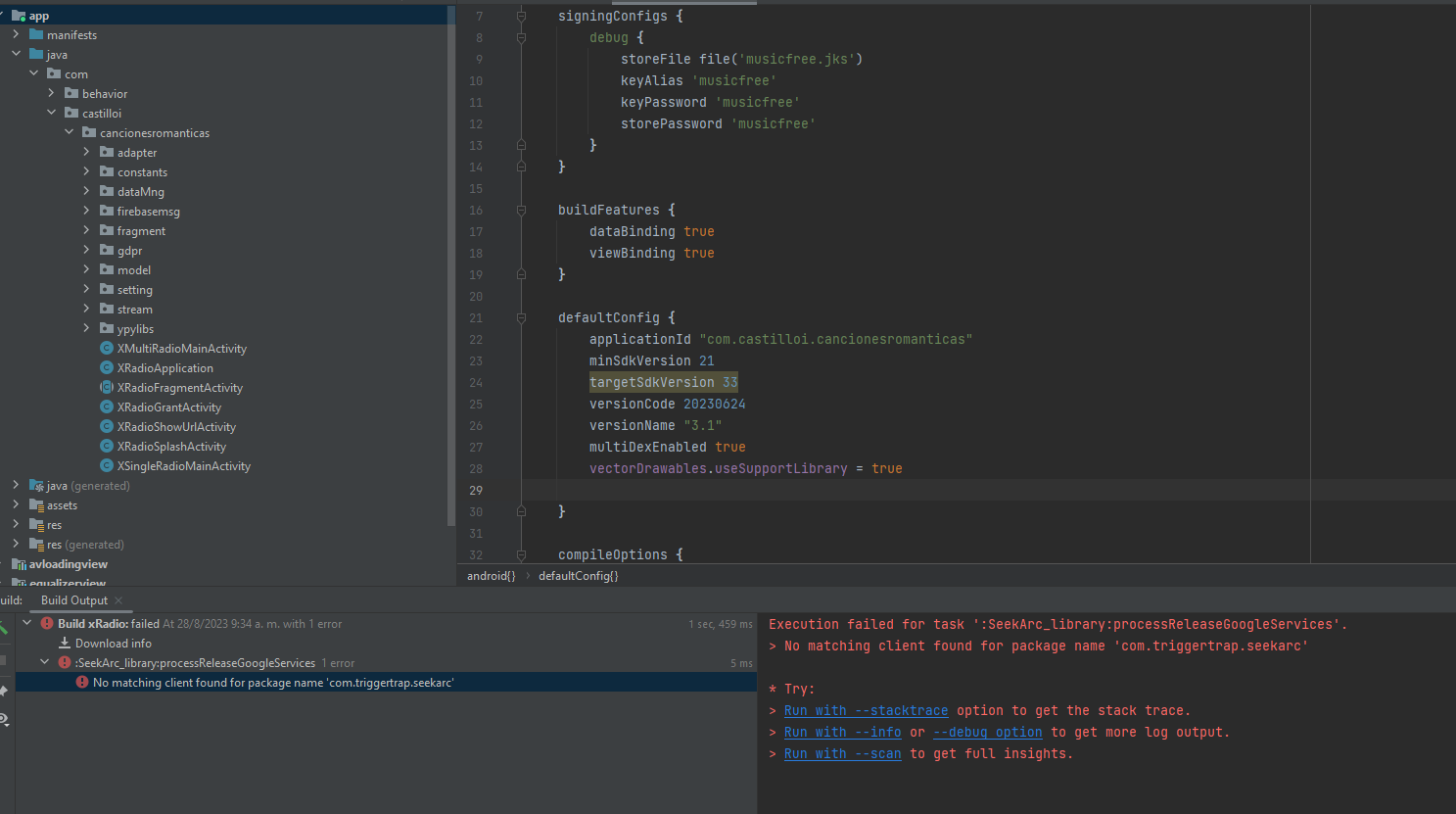Click line number 16 in the gutter

[x=476, y=210]
